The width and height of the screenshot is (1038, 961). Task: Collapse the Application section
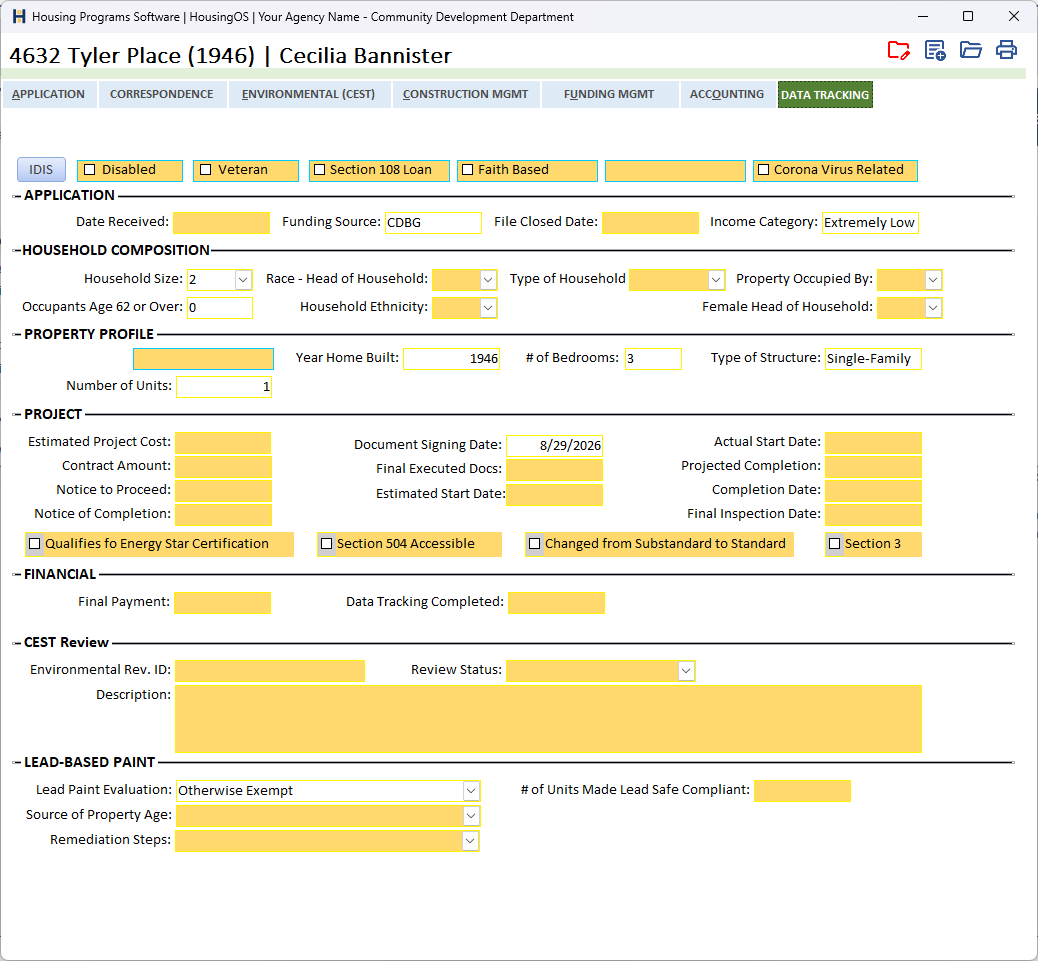click(x=17, y=197)
